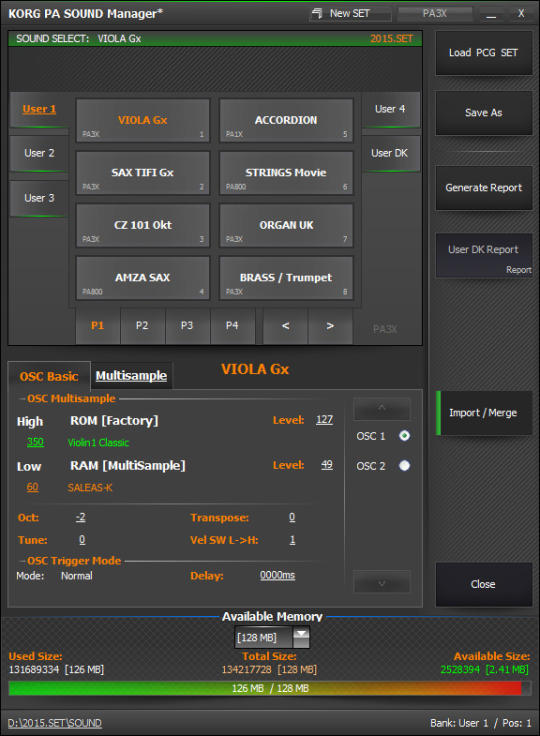Select the BRASS / Trumpet sound slot
Viewport: 540px width, 736px height.
tap(286, 278)
